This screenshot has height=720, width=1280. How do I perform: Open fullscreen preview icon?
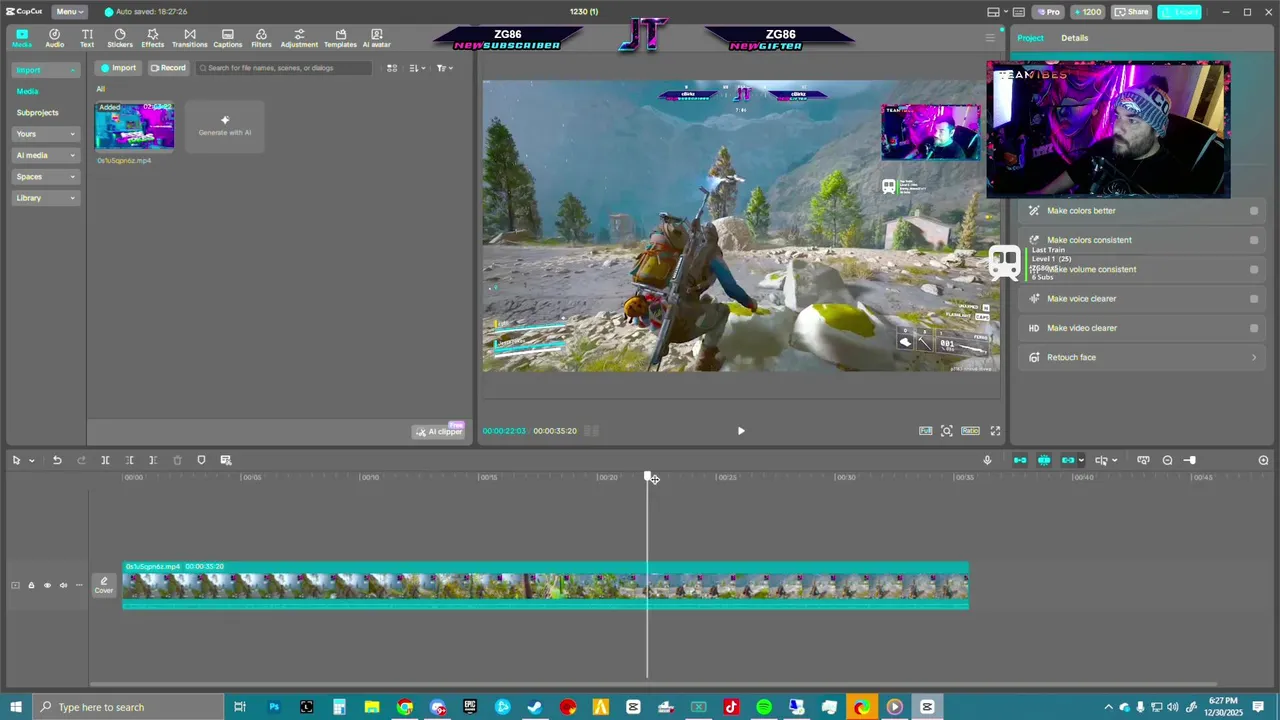click(x=995, y=431)
